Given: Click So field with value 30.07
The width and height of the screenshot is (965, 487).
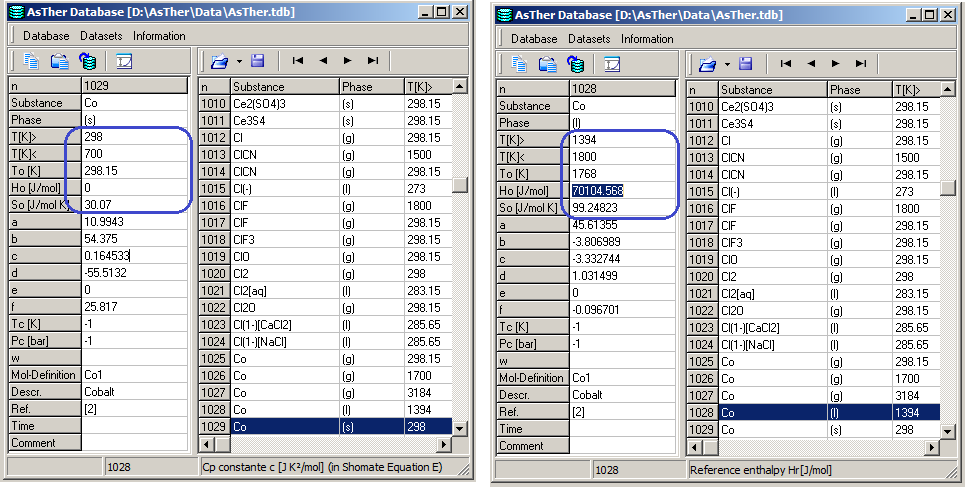Looking at the screenshot, I should (134, 204).
